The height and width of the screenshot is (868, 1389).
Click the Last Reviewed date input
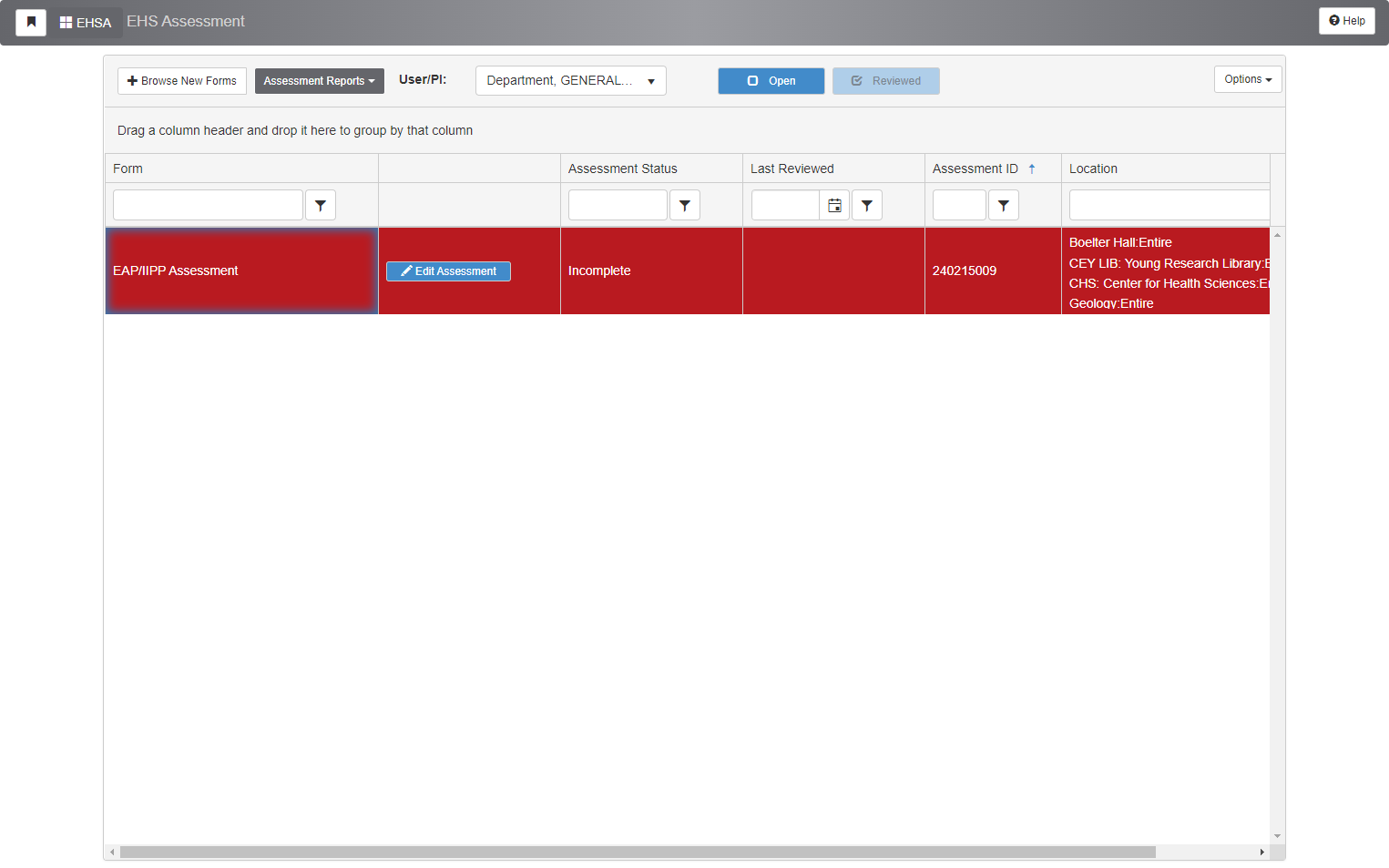point(785,206)
